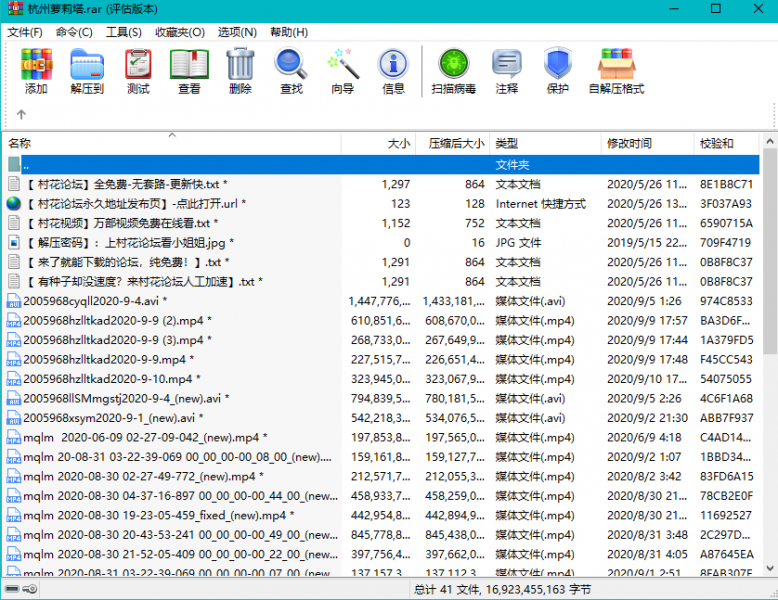Screen dimensions: 778x600
Task: Open the 查看 (View) file tool
Action: pyautogui.click(x=189, y=70)
